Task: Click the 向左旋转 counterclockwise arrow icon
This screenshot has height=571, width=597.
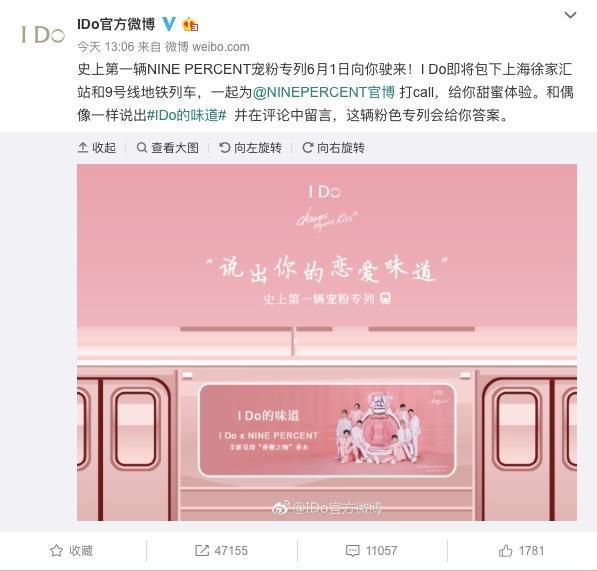Action: [x=224, y=148]
